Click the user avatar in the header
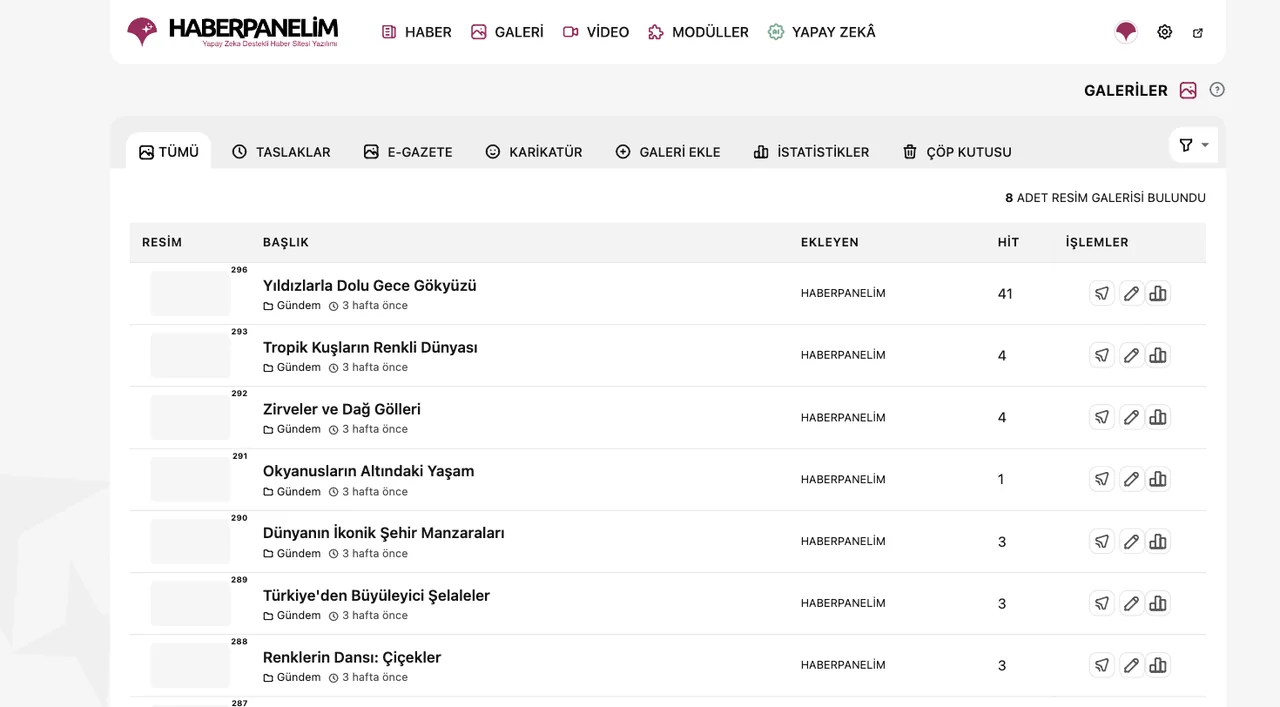Viewport: 1280px width, 707px height. pos(1126,32)
